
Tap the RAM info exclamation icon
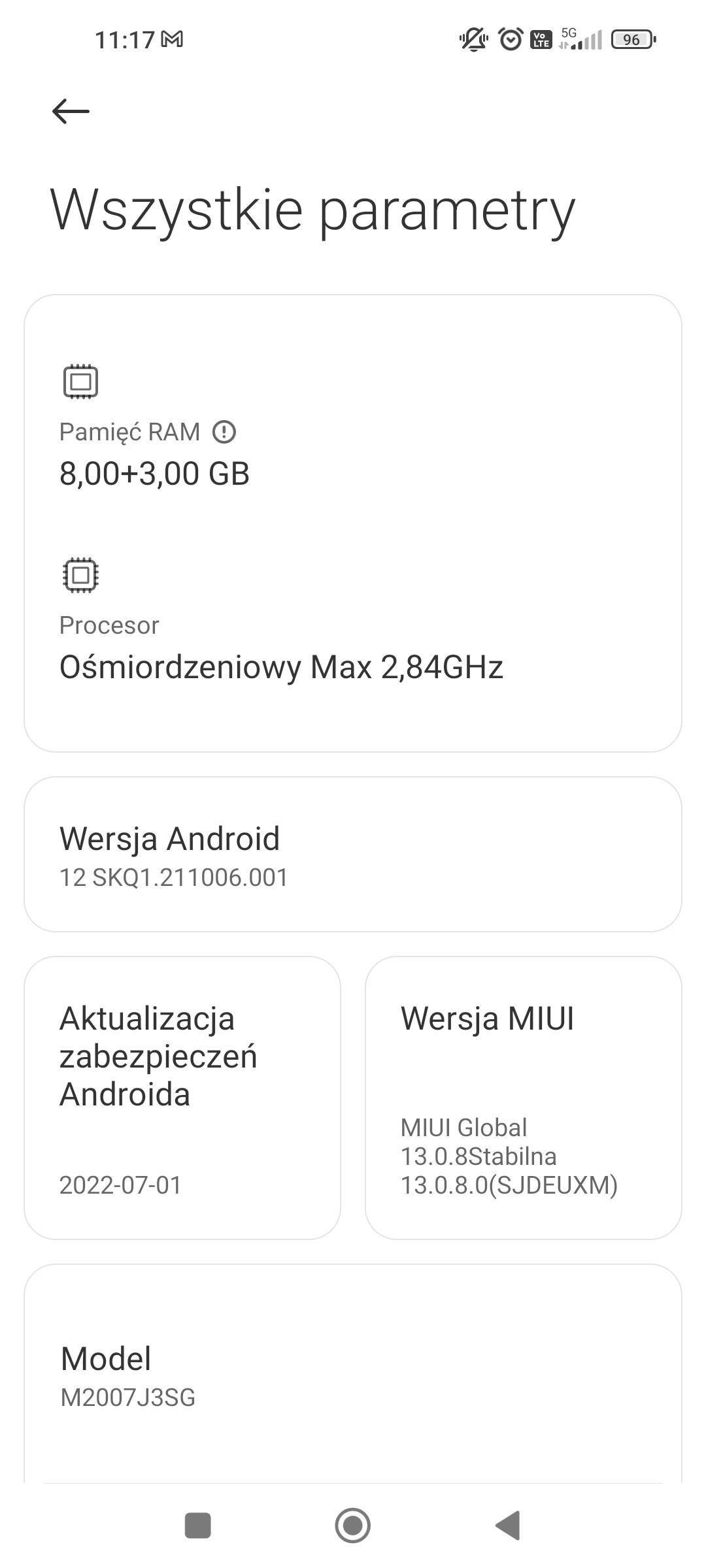point(224,432)
